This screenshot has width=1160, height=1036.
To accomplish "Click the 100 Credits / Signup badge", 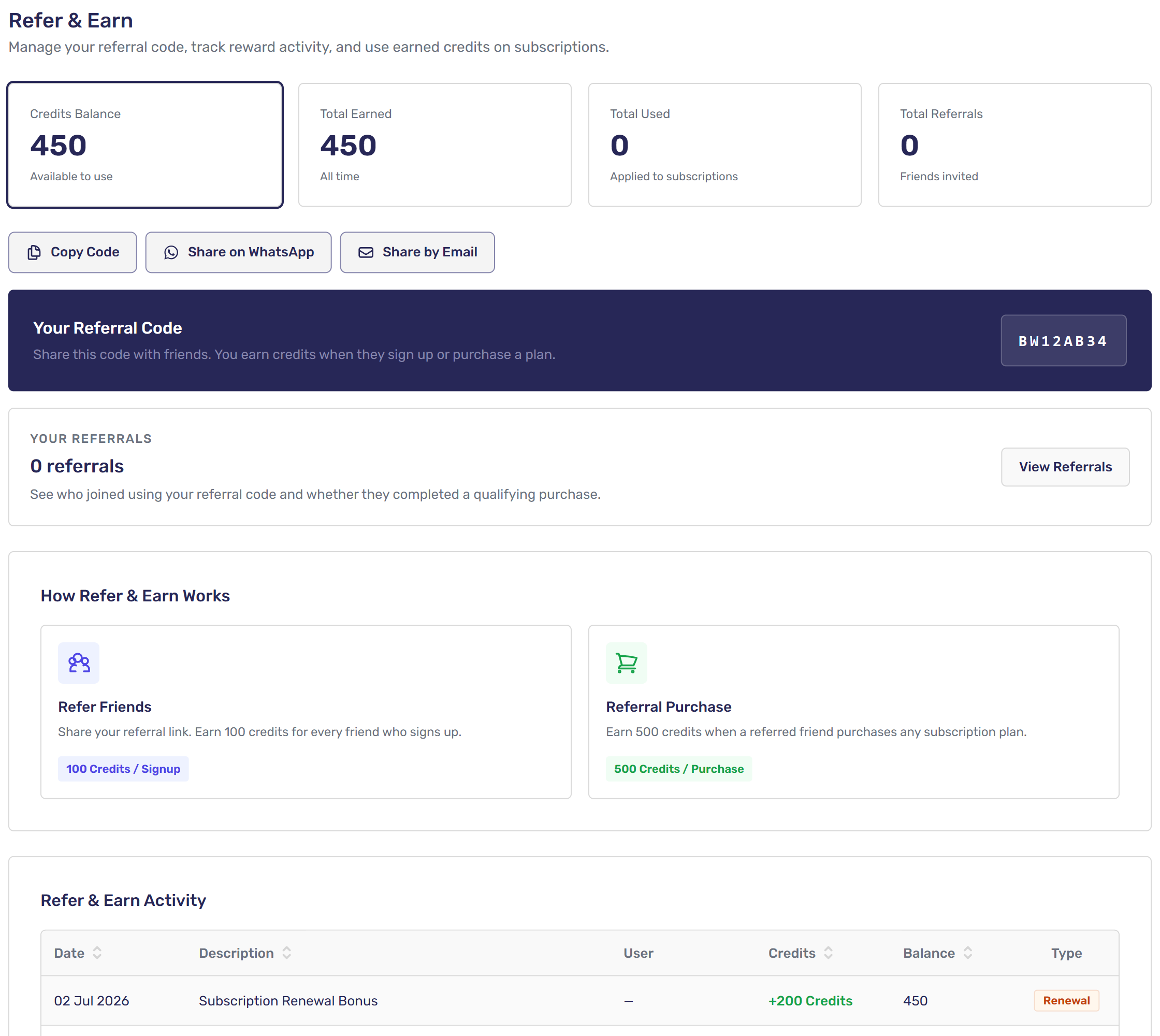I will coord(123,769).
